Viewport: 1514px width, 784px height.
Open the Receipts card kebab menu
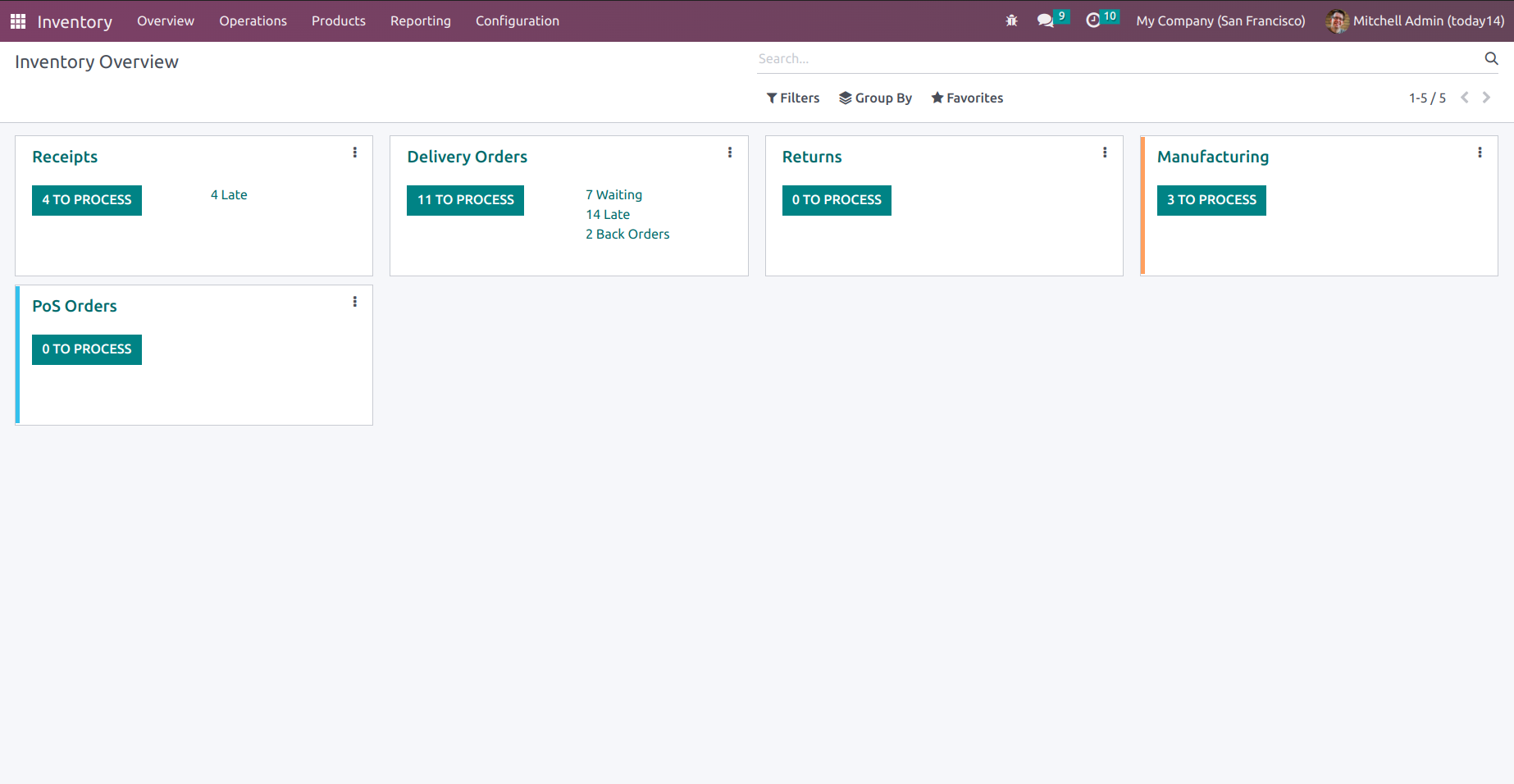click(354, 153)
